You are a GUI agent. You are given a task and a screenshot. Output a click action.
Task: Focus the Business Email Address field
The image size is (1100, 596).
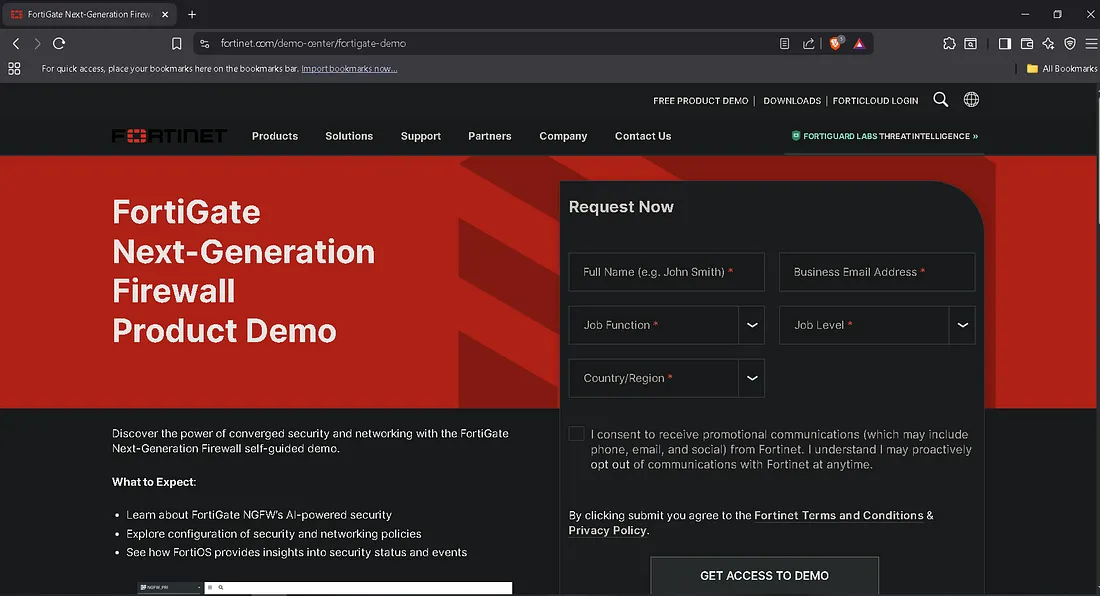pos(877,272)
